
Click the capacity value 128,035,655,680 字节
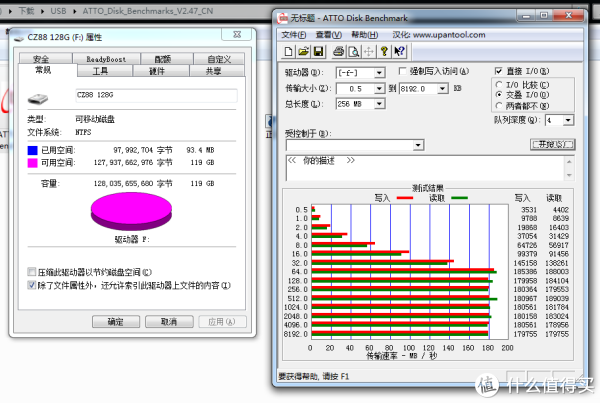[x=133, y=184]
